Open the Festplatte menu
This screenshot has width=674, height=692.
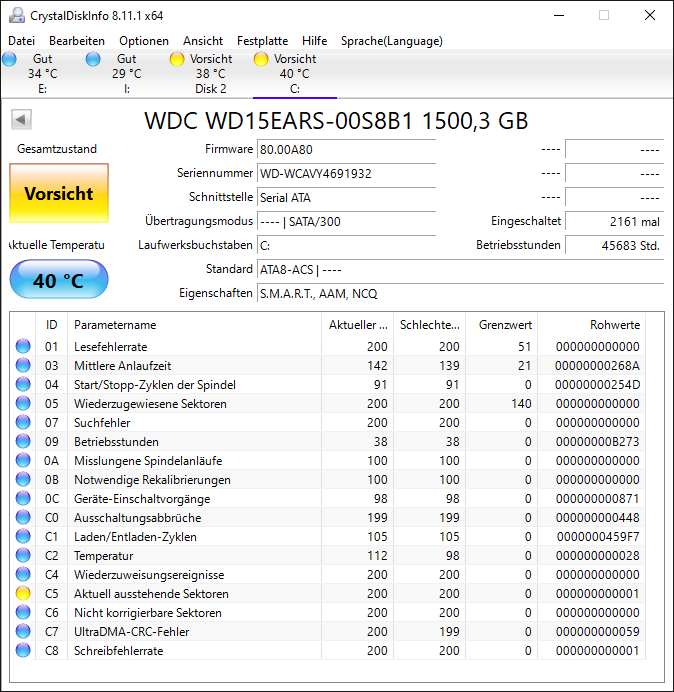pos(262,41)
